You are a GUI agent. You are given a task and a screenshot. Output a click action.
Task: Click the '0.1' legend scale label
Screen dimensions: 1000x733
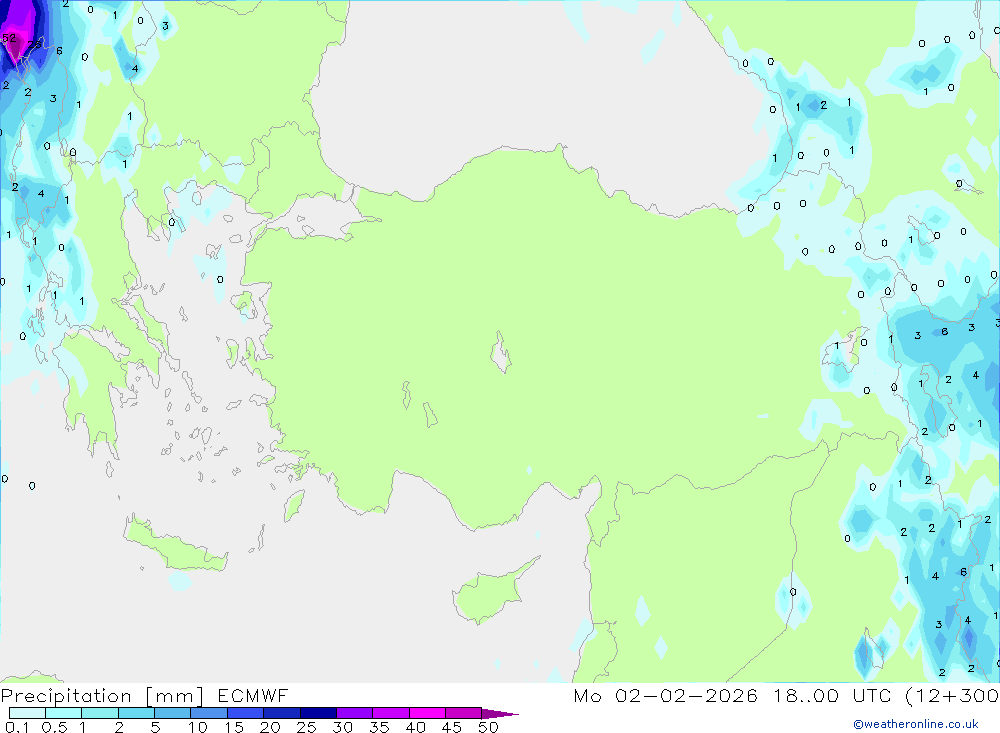[17, 727]
